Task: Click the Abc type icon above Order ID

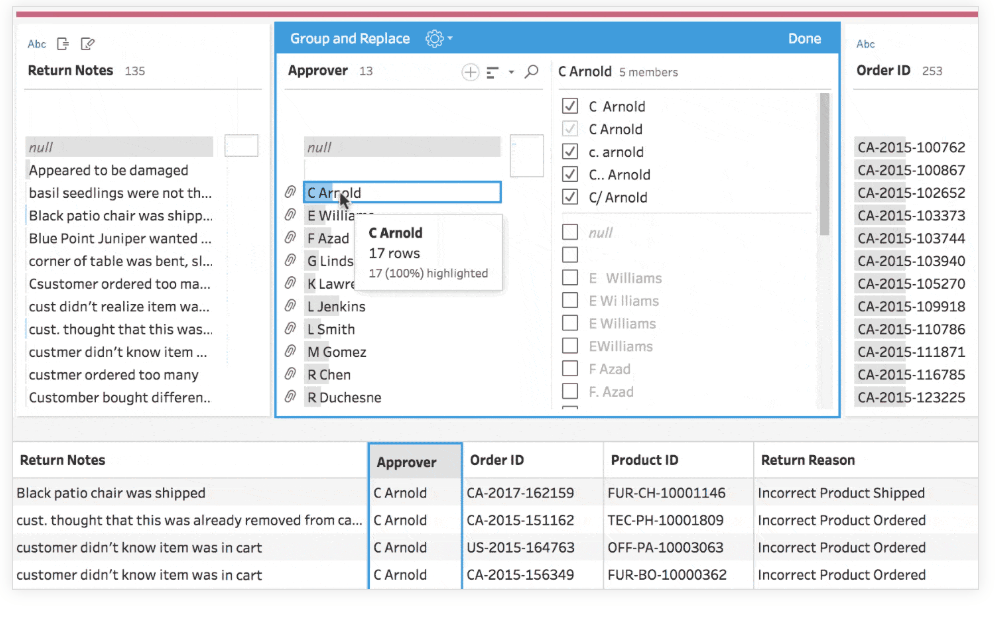Action: (866, 44)
